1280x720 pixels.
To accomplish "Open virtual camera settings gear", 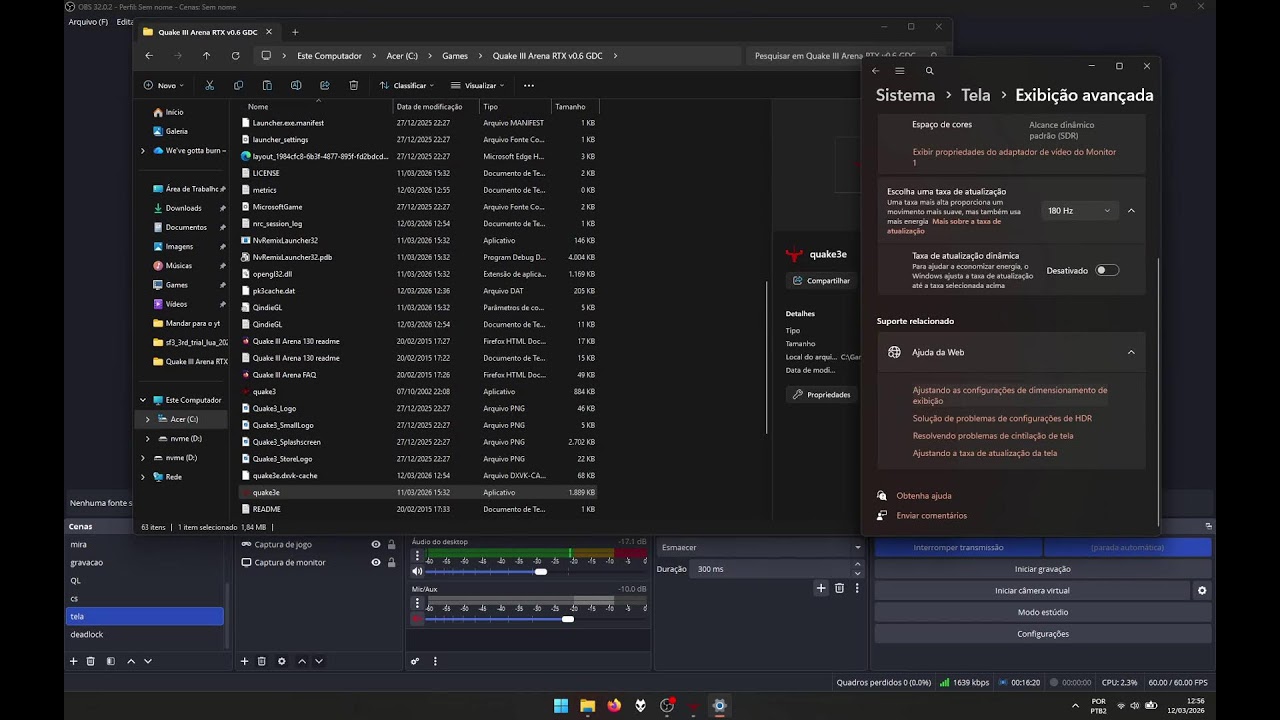I will click(1202, 591).
